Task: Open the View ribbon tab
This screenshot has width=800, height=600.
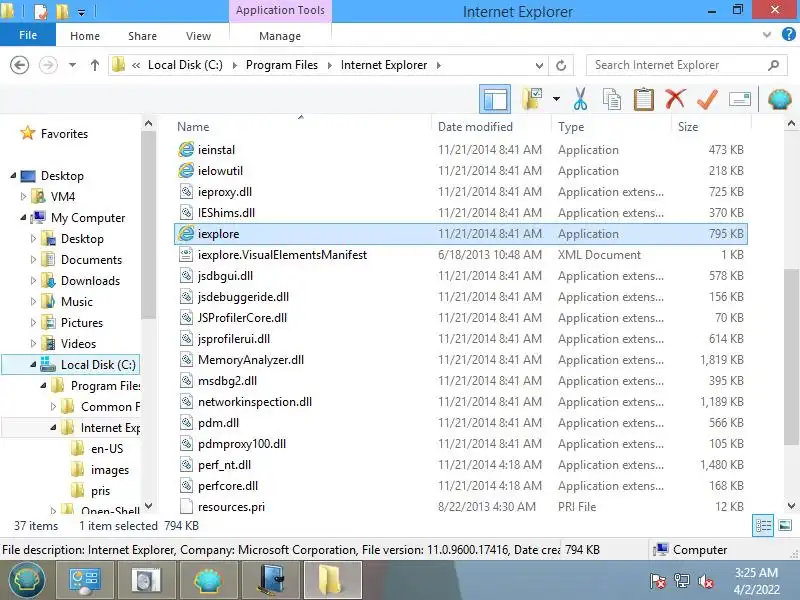Action: pos(198,36)
